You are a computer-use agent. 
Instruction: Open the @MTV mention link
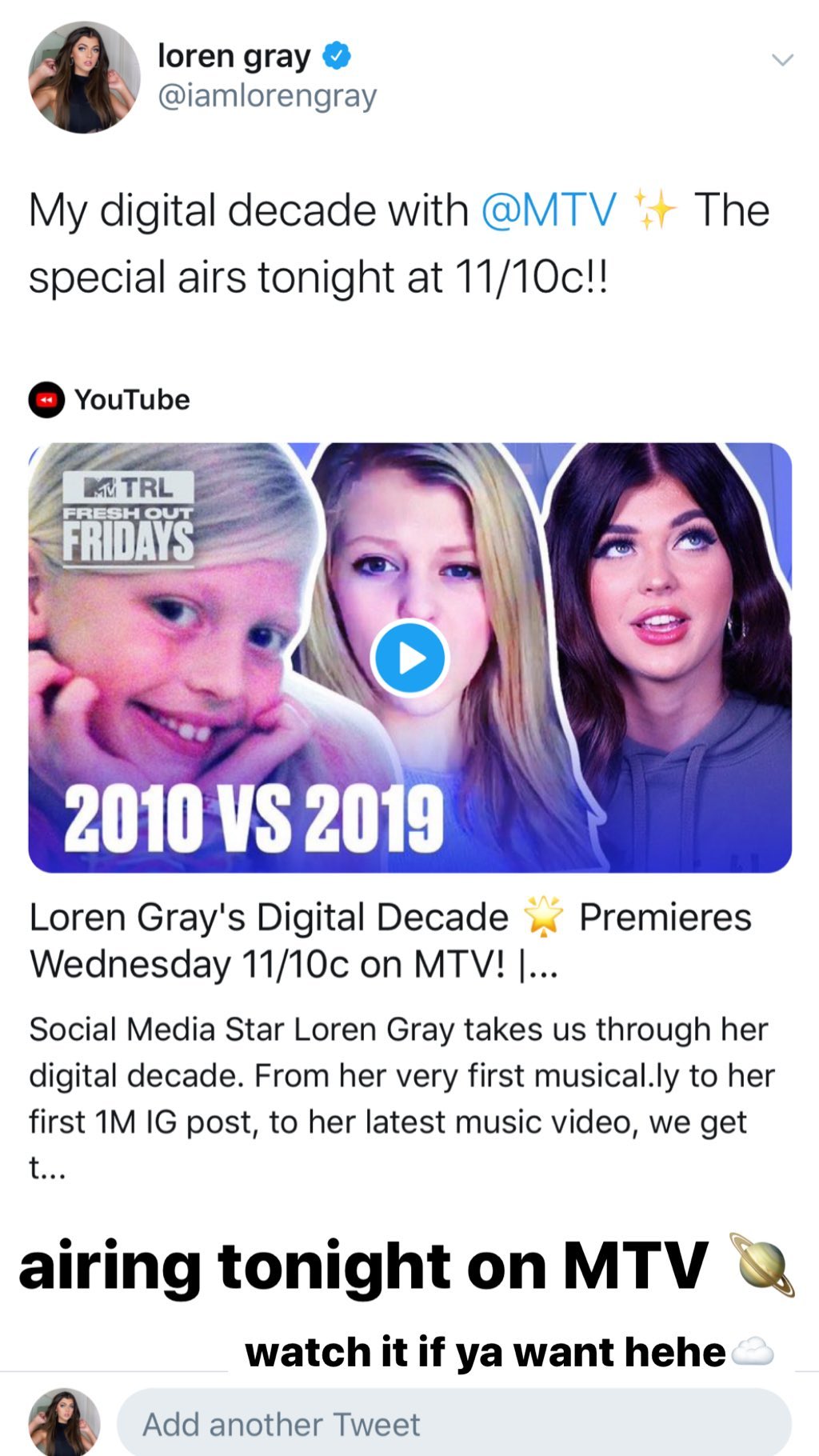[549, 210]
